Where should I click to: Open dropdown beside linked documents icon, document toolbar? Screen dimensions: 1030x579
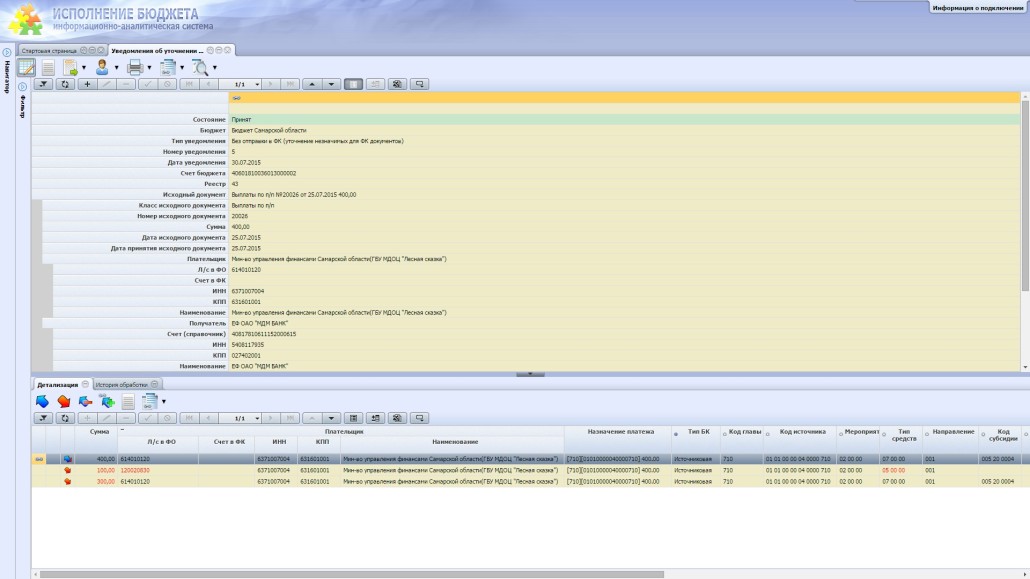(182, 68)
